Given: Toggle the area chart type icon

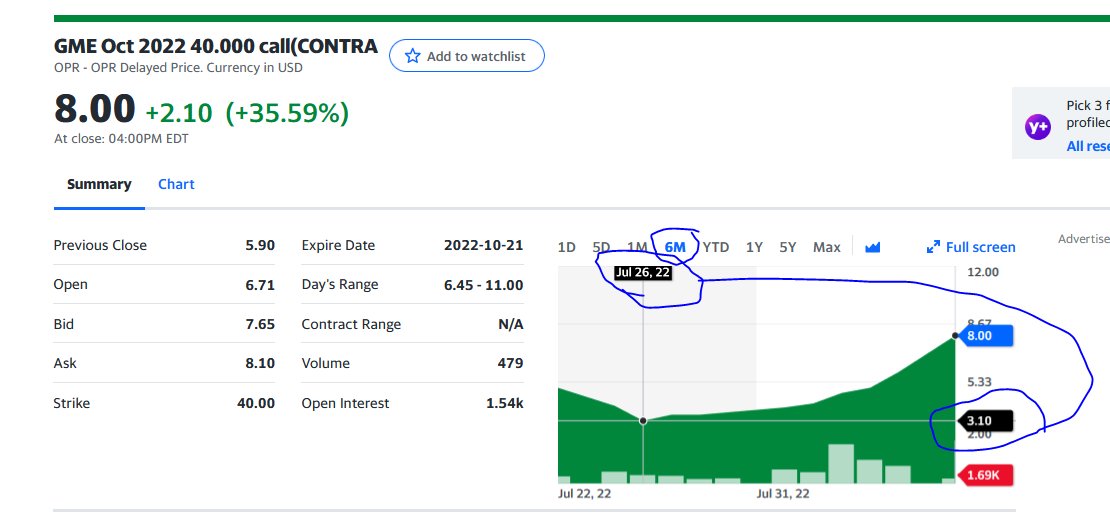Looking at the screenshot, I should pos(872,247).
